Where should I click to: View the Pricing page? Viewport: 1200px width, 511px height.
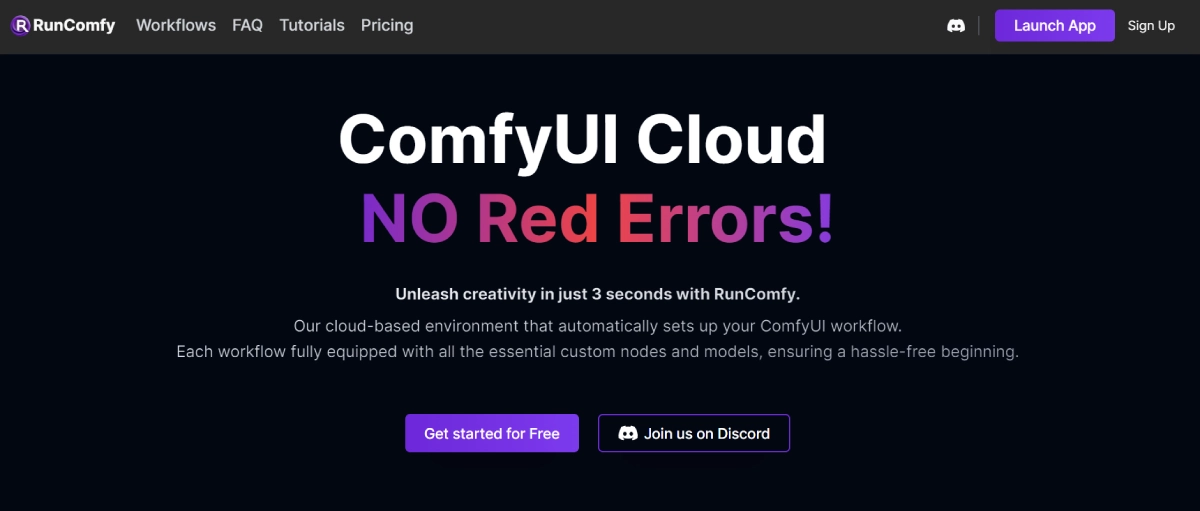387,26
